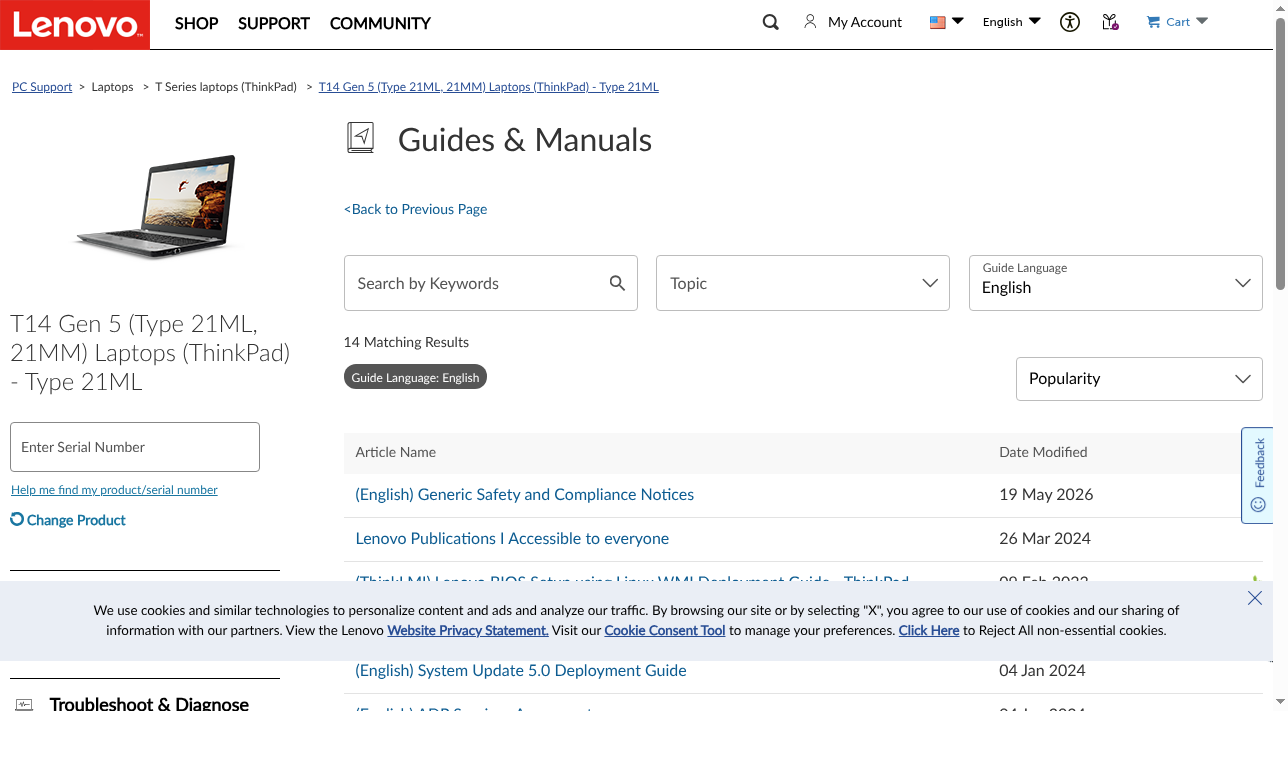The width and height of the screenshot is (1288, 763).
Task: Open Generic Safety and Compliance Notices article
Action: point(524,494)
